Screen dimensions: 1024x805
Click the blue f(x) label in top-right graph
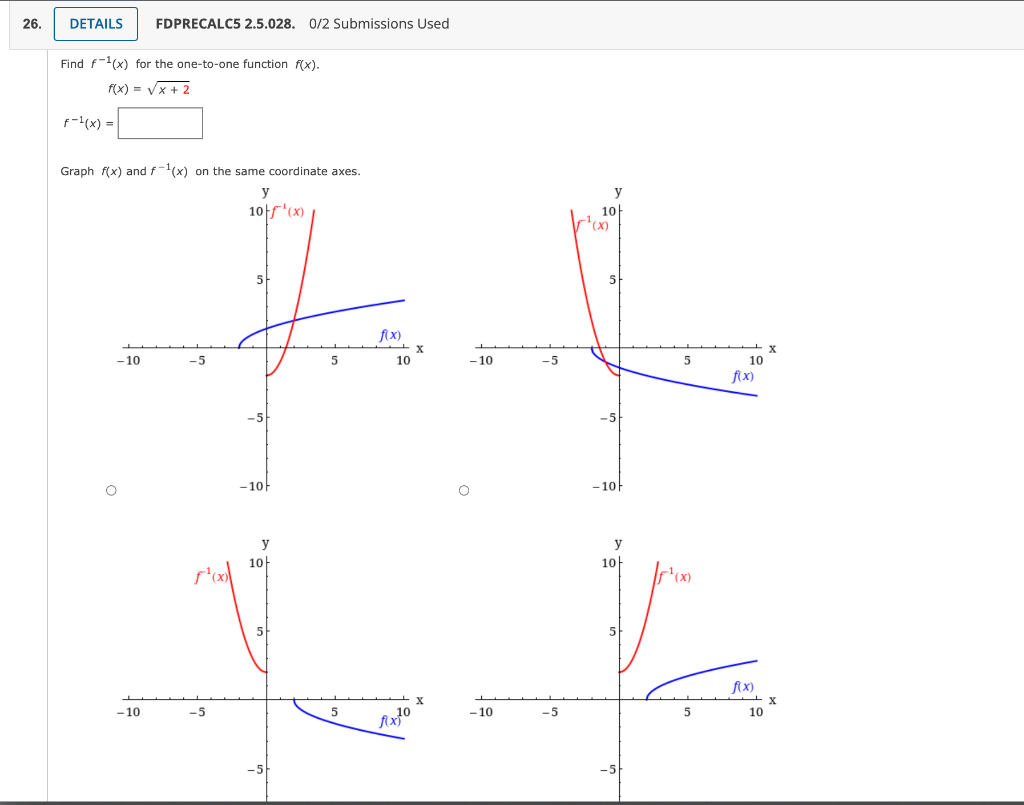pyautogui.click(x=742, y=377)
